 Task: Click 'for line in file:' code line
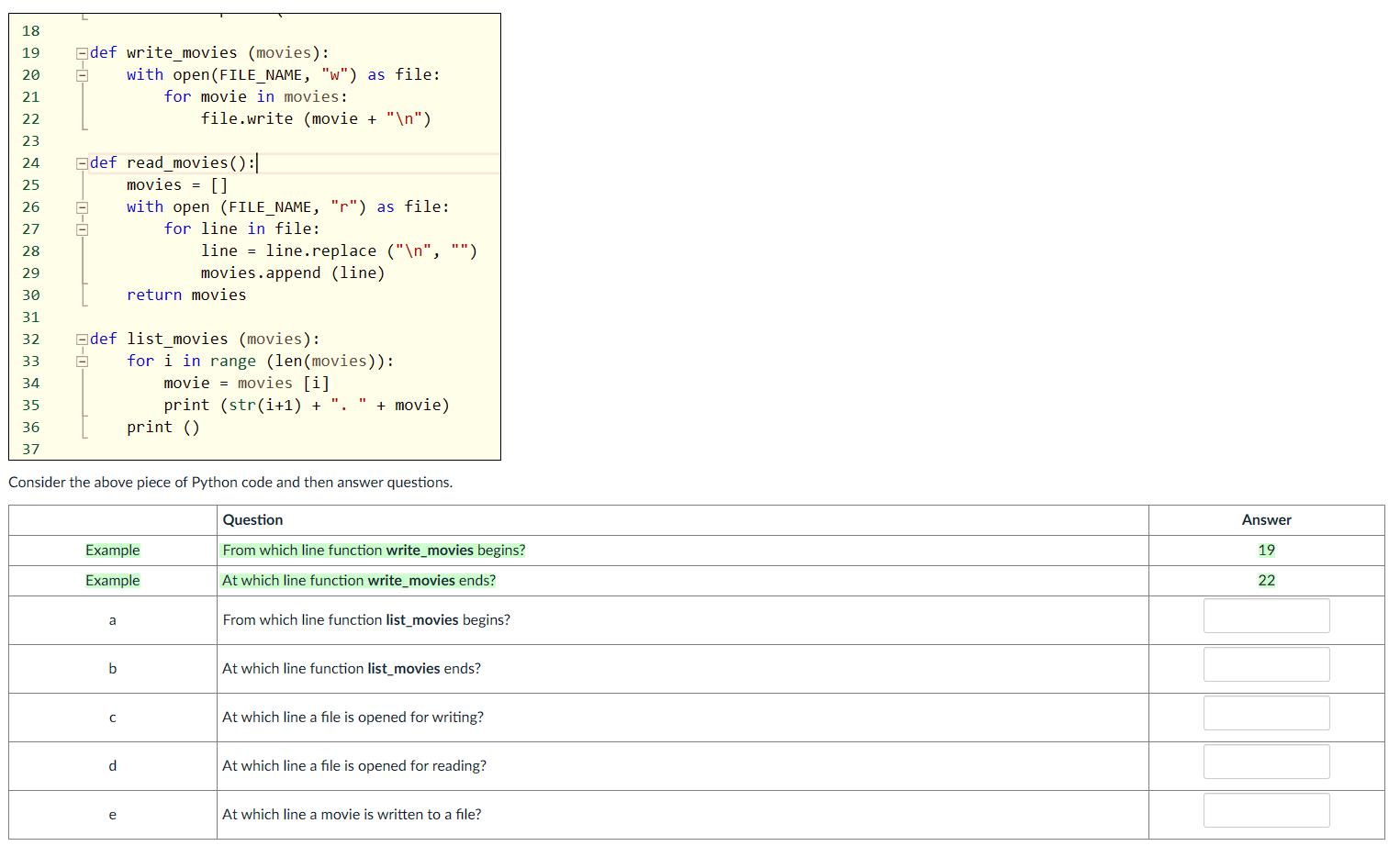242,229
